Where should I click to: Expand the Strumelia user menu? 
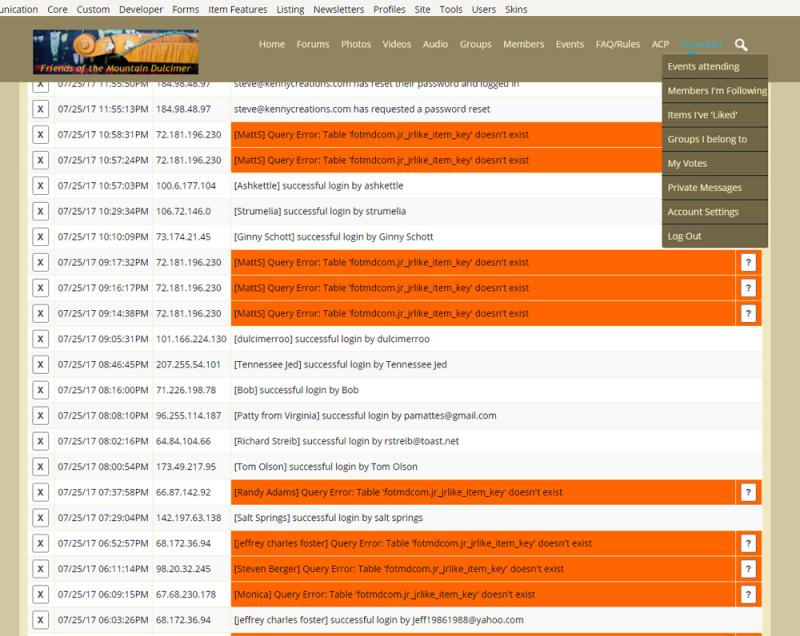click(700, 45)
